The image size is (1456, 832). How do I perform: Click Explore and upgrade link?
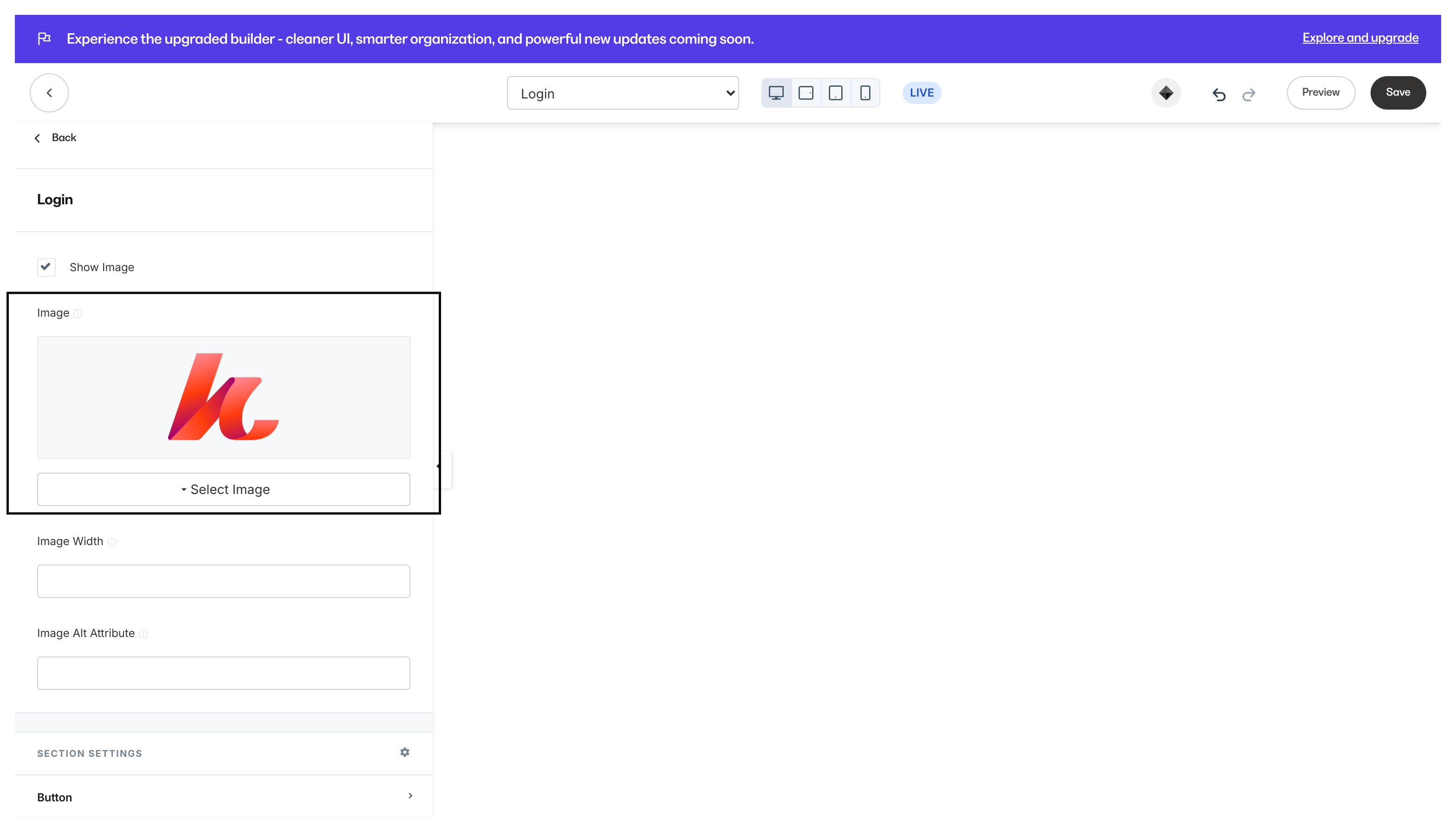[1360, 38]
